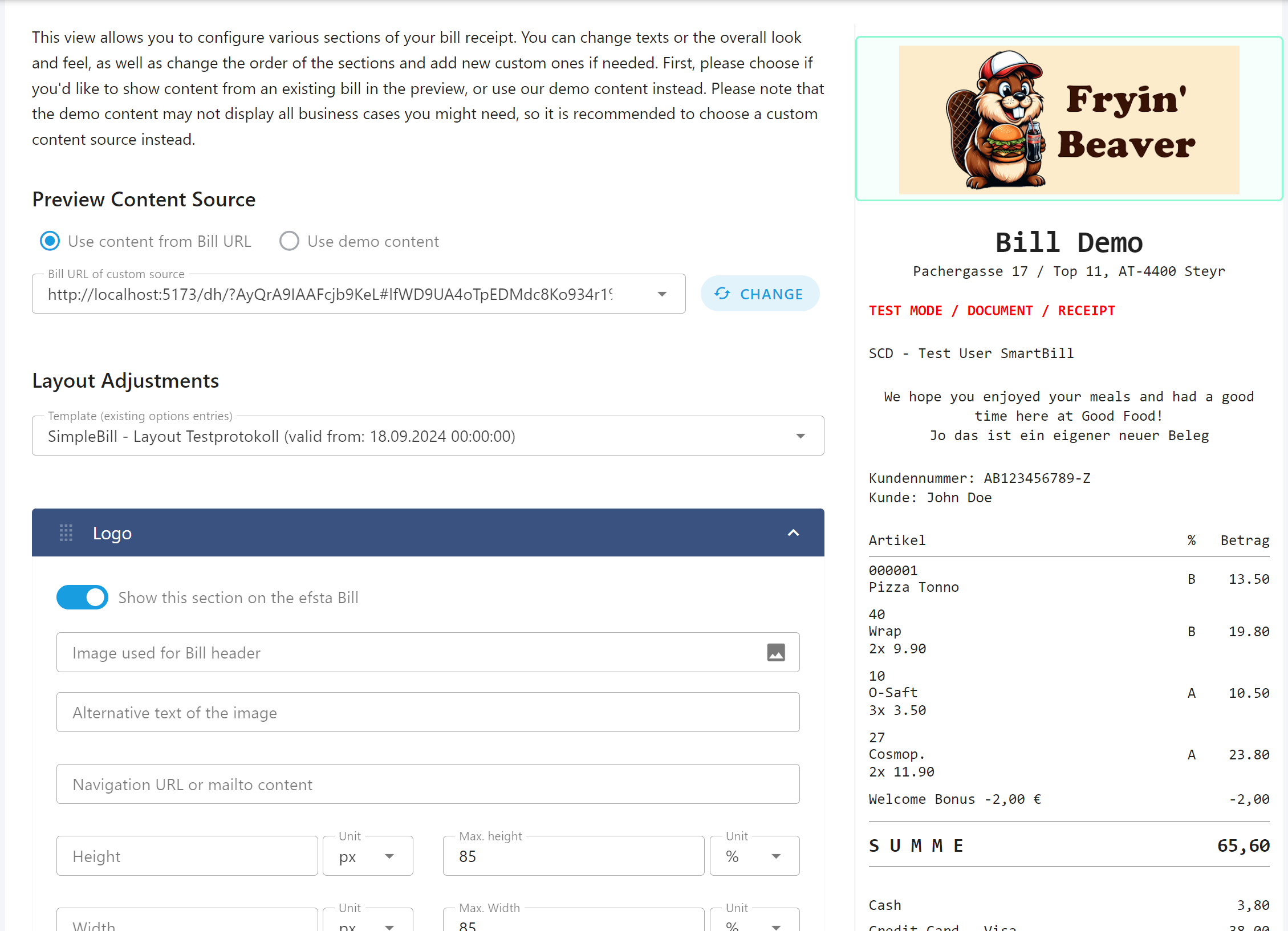Click the Navigation URL input field
The width and height of the screenshot is (1288, 931).
click(428, 784)
